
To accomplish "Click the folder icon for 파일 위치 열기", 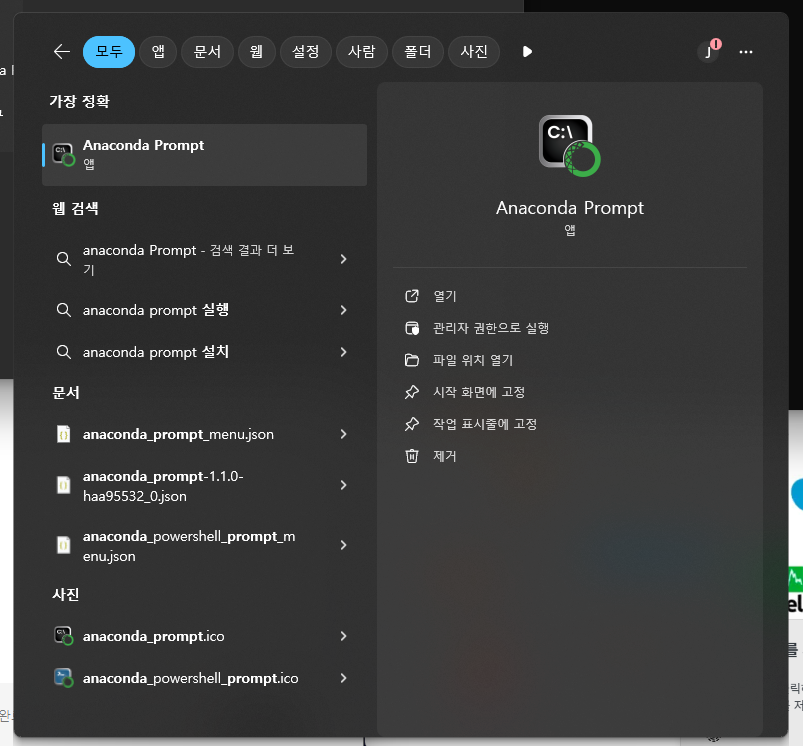I will (x=412, y=360).
